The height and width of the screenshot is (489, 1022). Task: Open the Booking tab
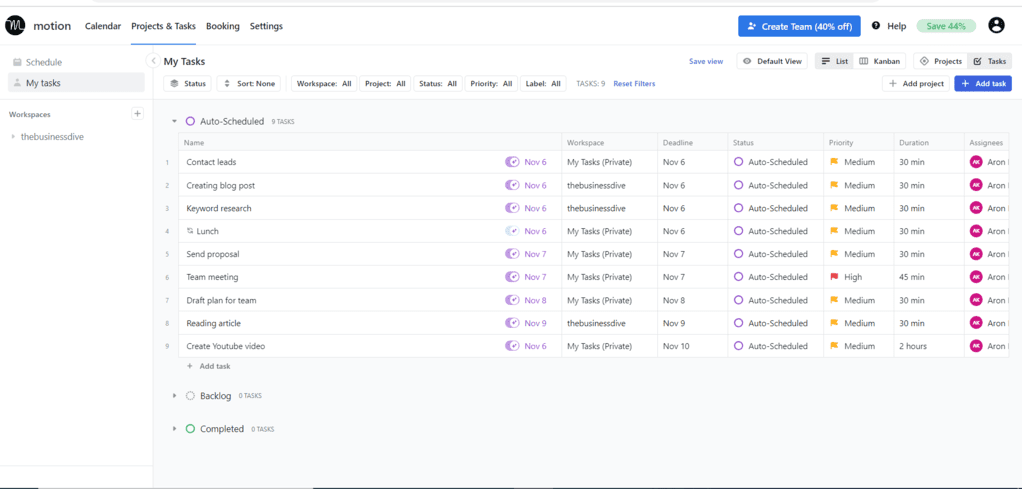(223, 26)
